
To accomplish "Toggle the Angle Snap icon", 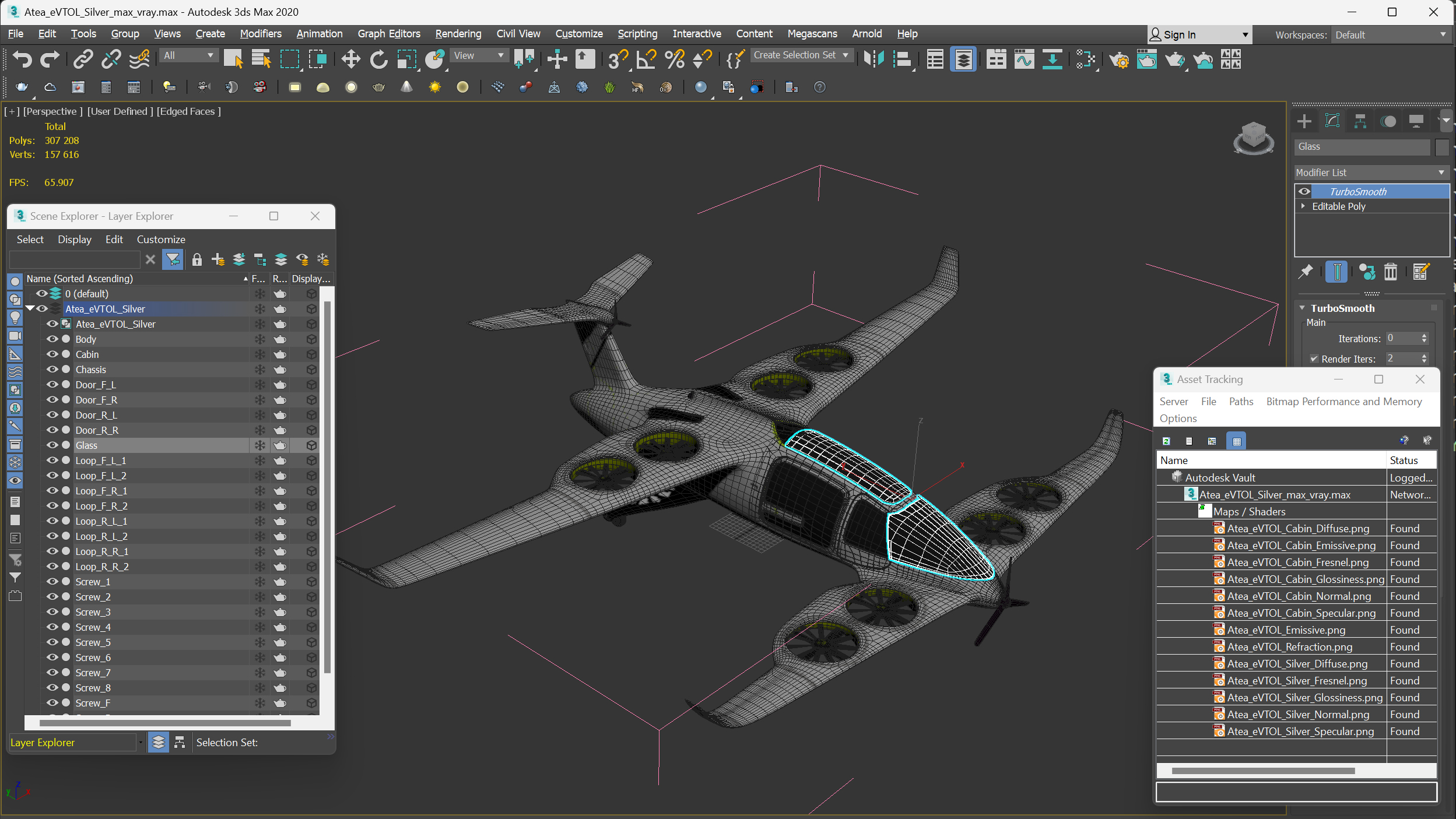I will pyautogui.click(x=646, y=59).
